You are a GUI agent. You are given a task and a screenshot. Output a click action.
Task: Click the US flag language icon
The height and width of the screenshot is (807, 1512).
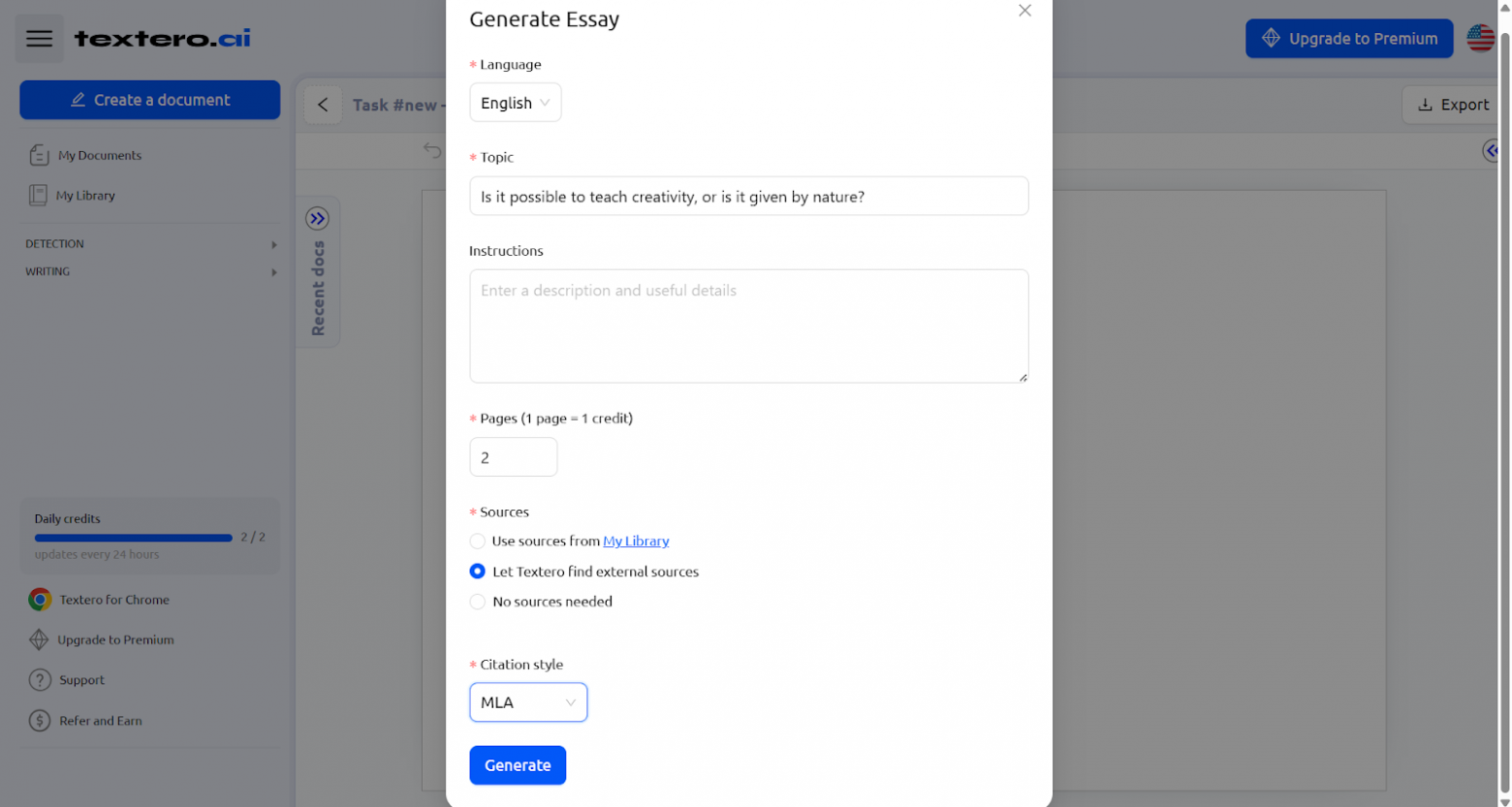[x=1480, y=39]
